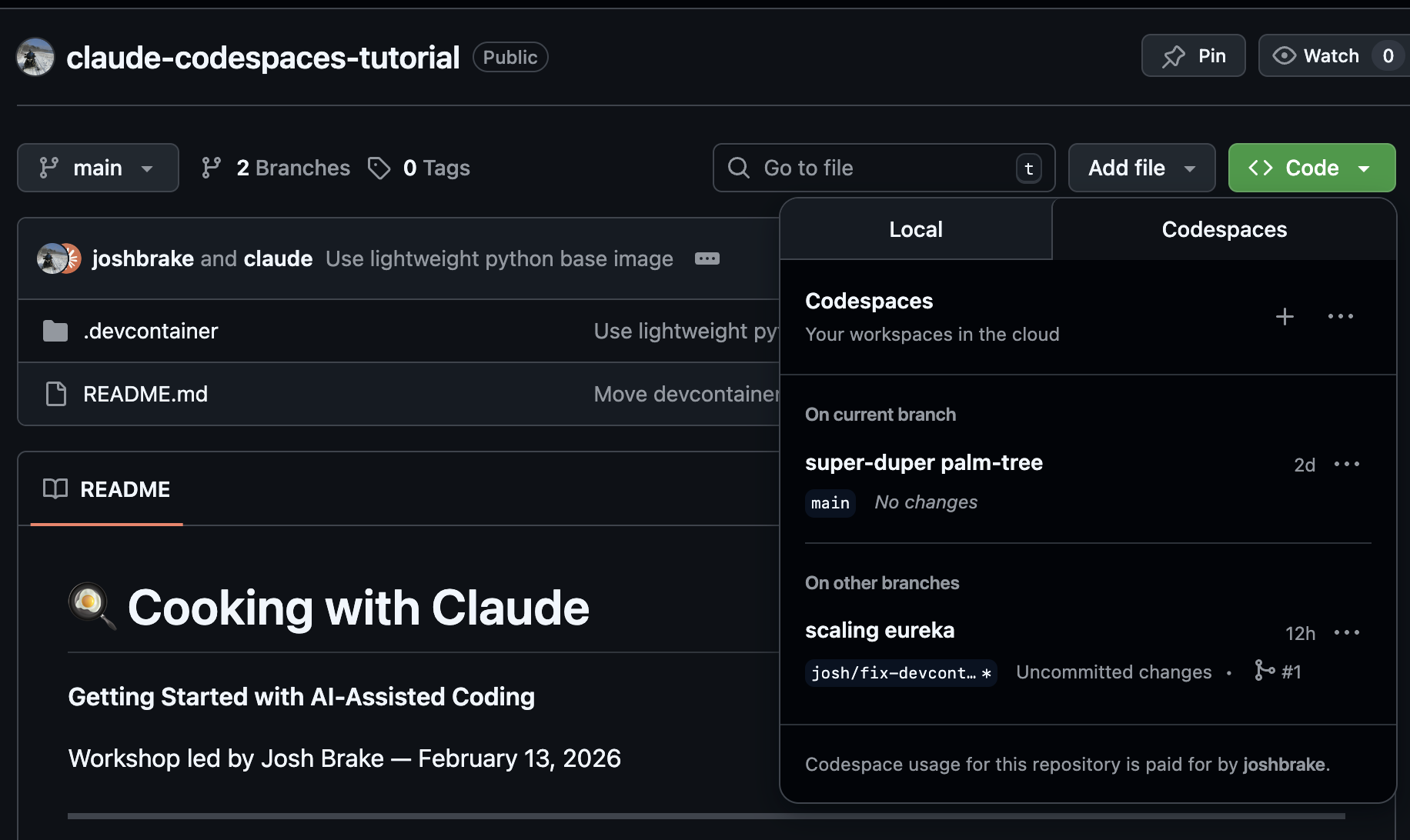1410x840 pixels.
Task: Click 'Cooking with Claude' README heading
Action: pos(359,608)
